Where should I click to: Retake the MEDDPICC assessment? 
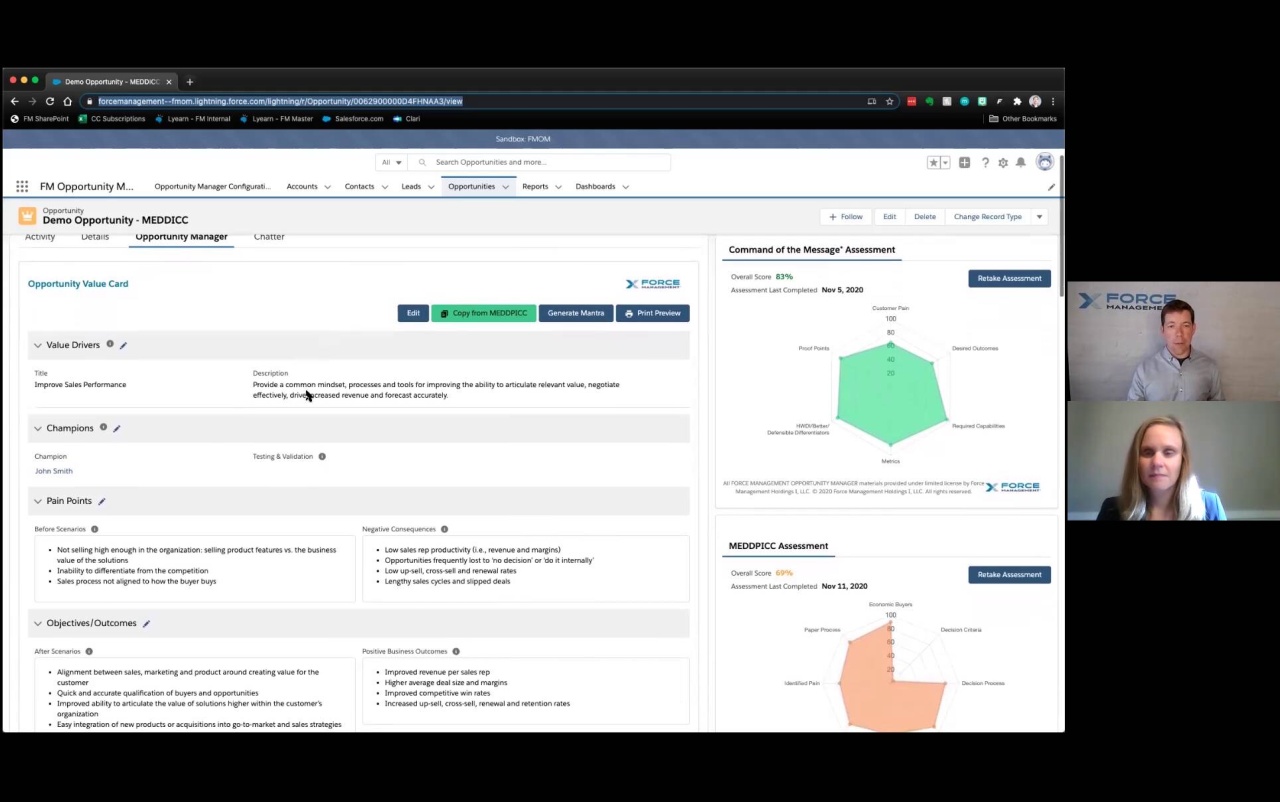click(x=1009, y=574)
